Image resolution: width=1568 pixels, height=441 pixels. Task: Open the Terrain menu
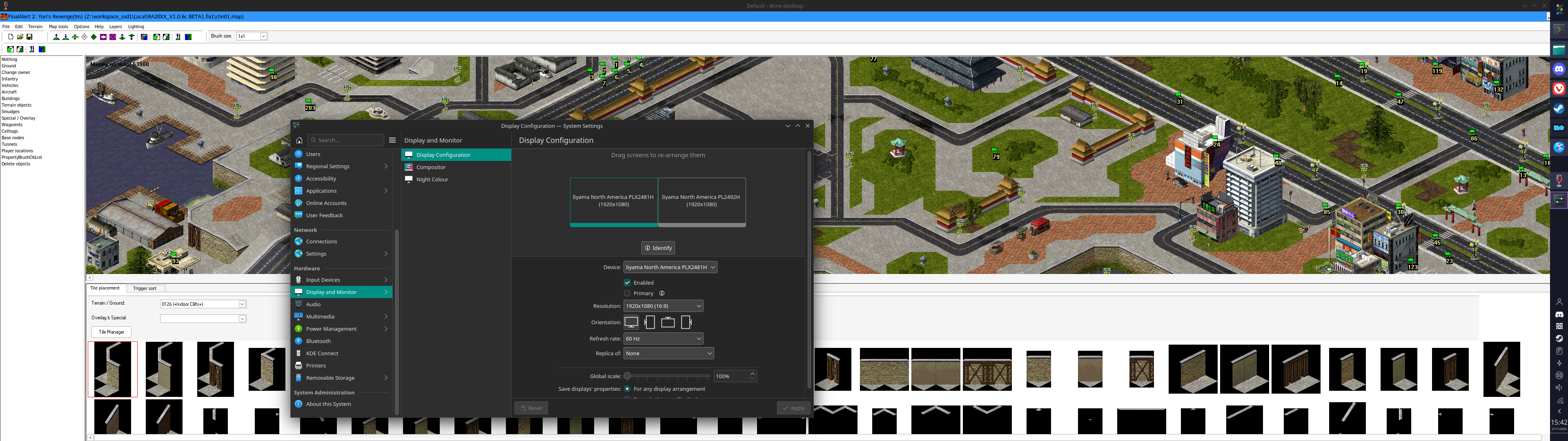(x=35, y=27)
